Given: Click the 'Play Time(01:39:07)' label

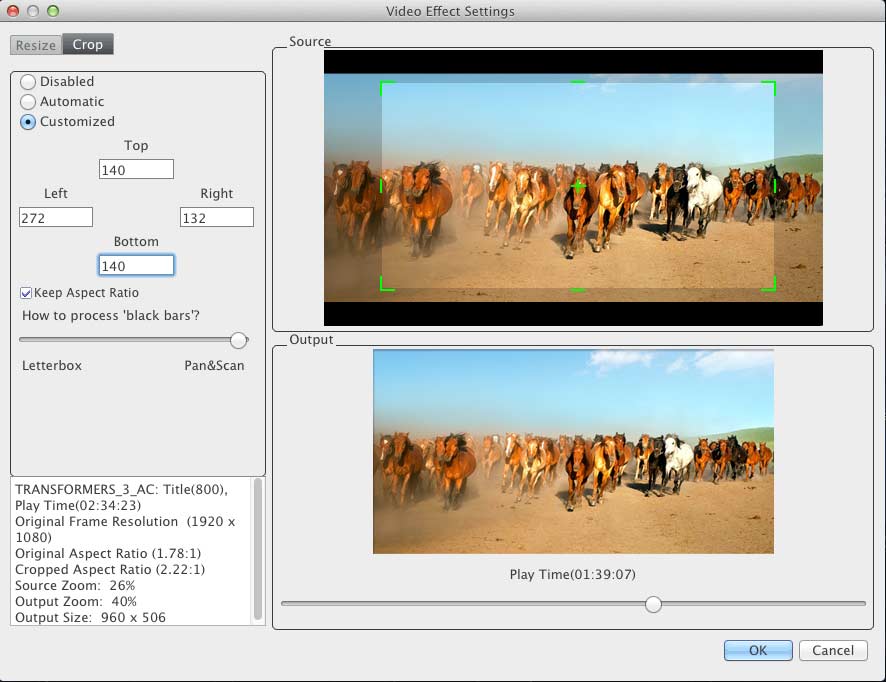Looking at the screenshot, I should tap(572, 575).
